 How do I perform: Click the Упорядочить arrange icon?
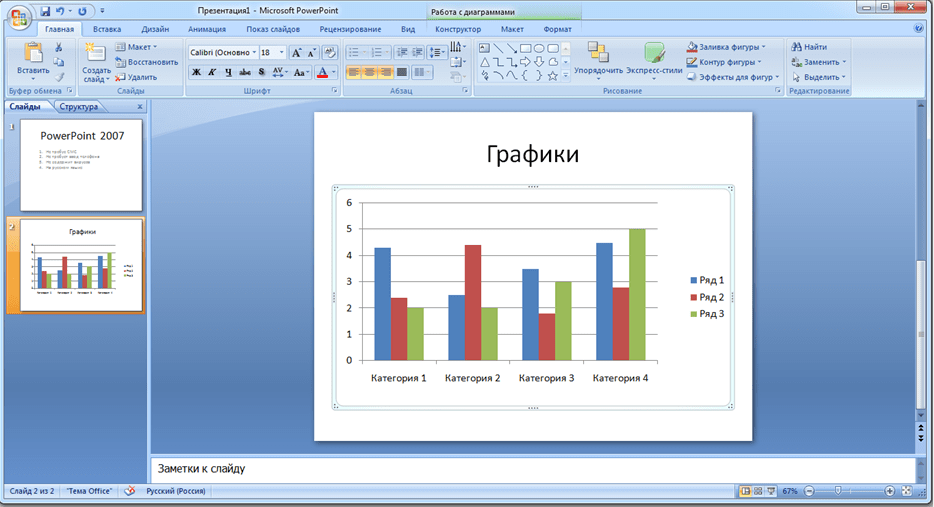point(598,58)
